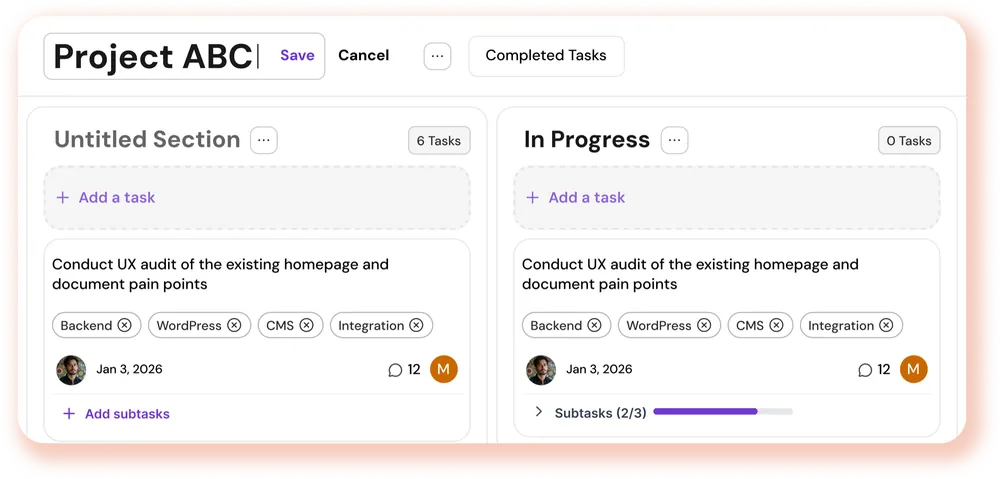Open comments icon in Untitled Section card

click(x=395, y=370)
